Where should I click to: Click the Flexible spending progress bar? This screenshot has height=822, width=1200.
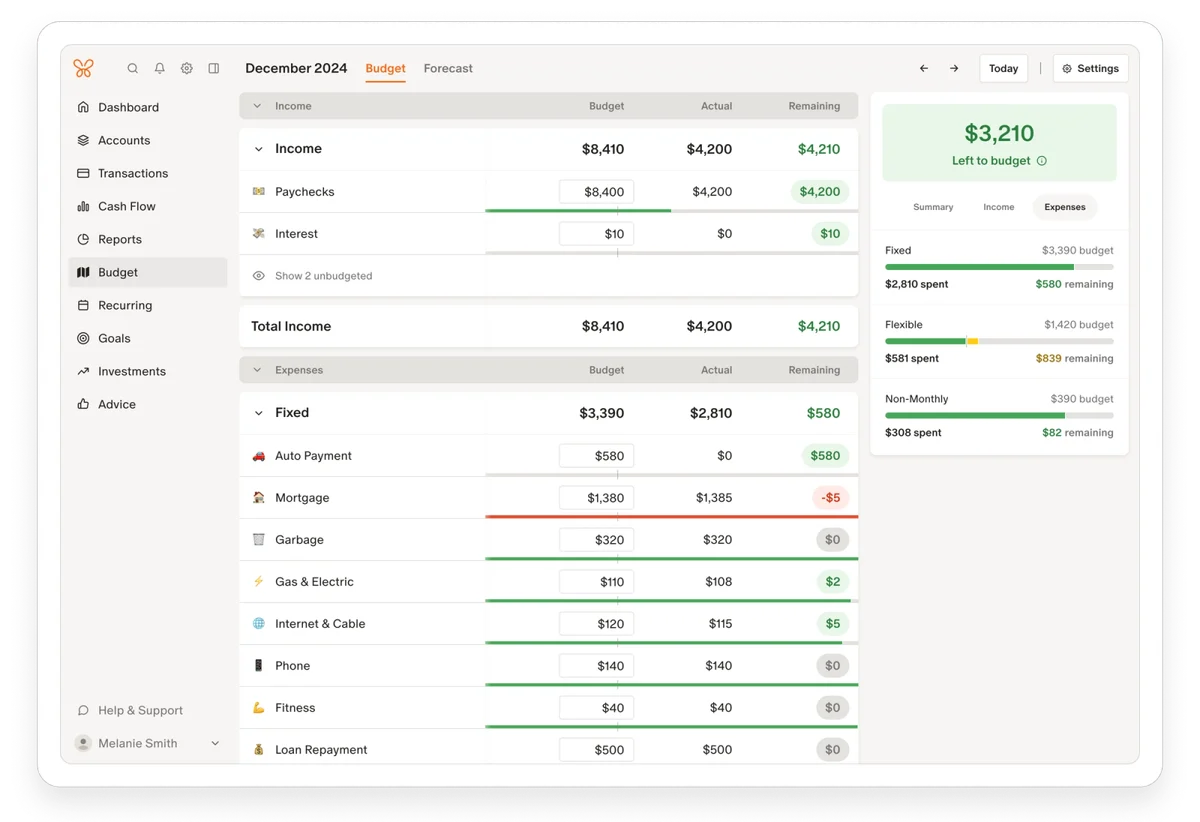[998, 341]
